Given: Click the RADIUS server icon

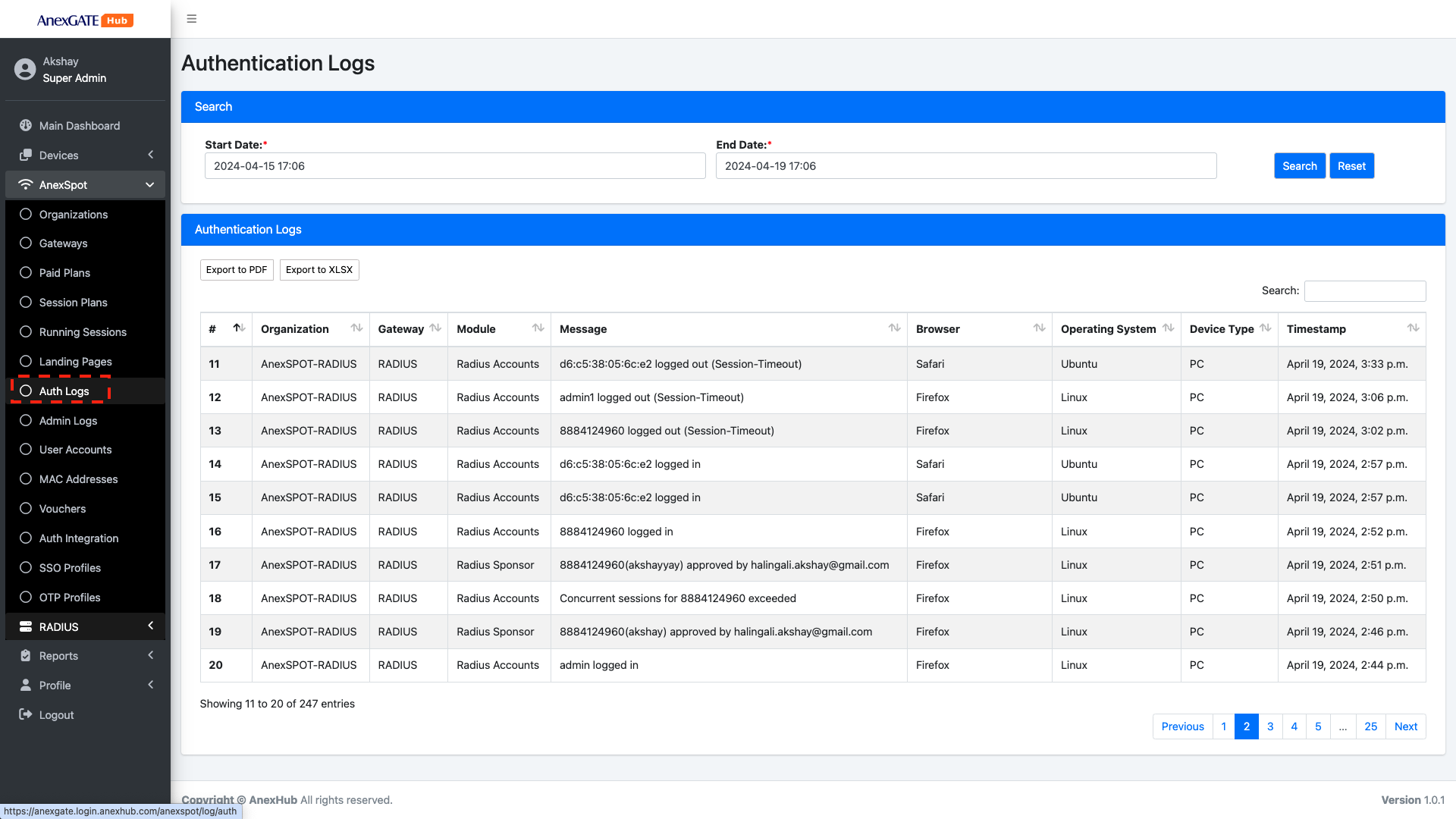Looking at the screenshot, I should [26, 627].
